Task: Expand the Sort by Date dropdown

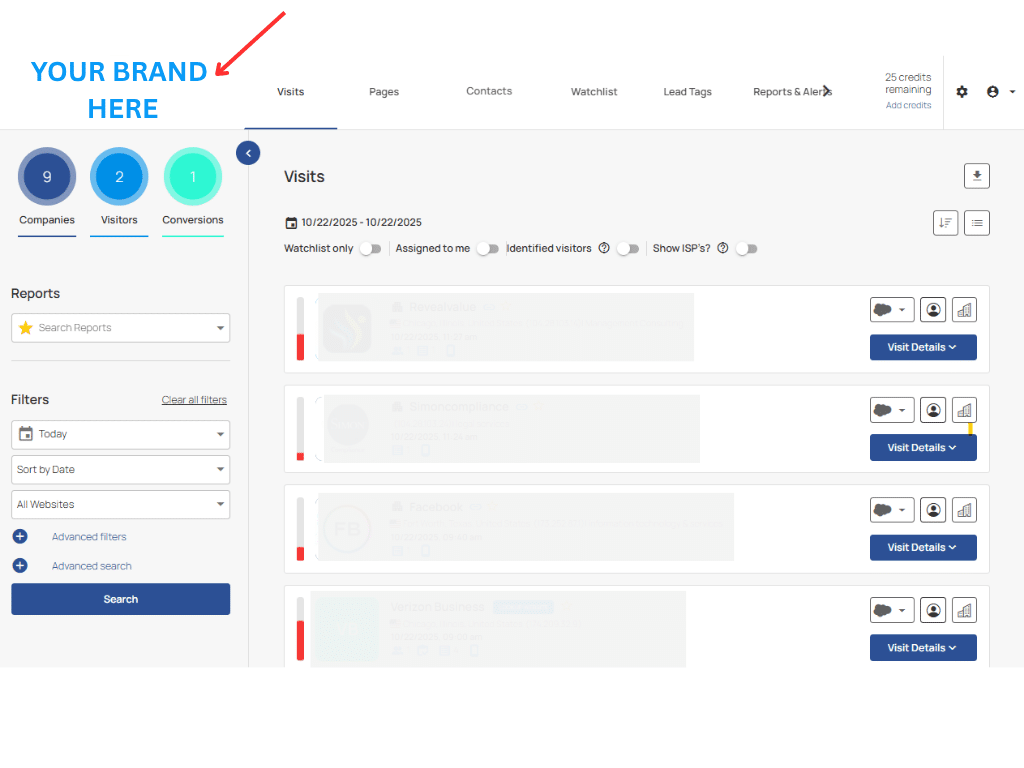Action: [120, 469]
